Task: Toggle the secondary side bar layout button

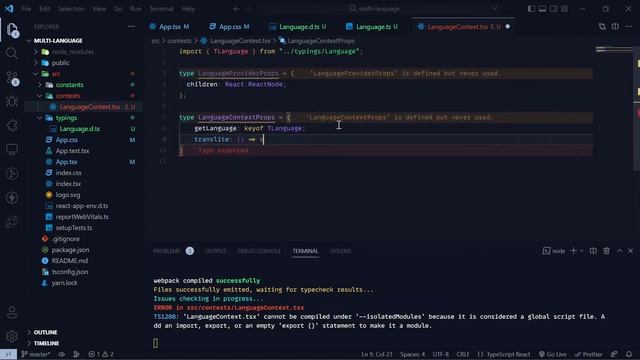Action: 553,9
